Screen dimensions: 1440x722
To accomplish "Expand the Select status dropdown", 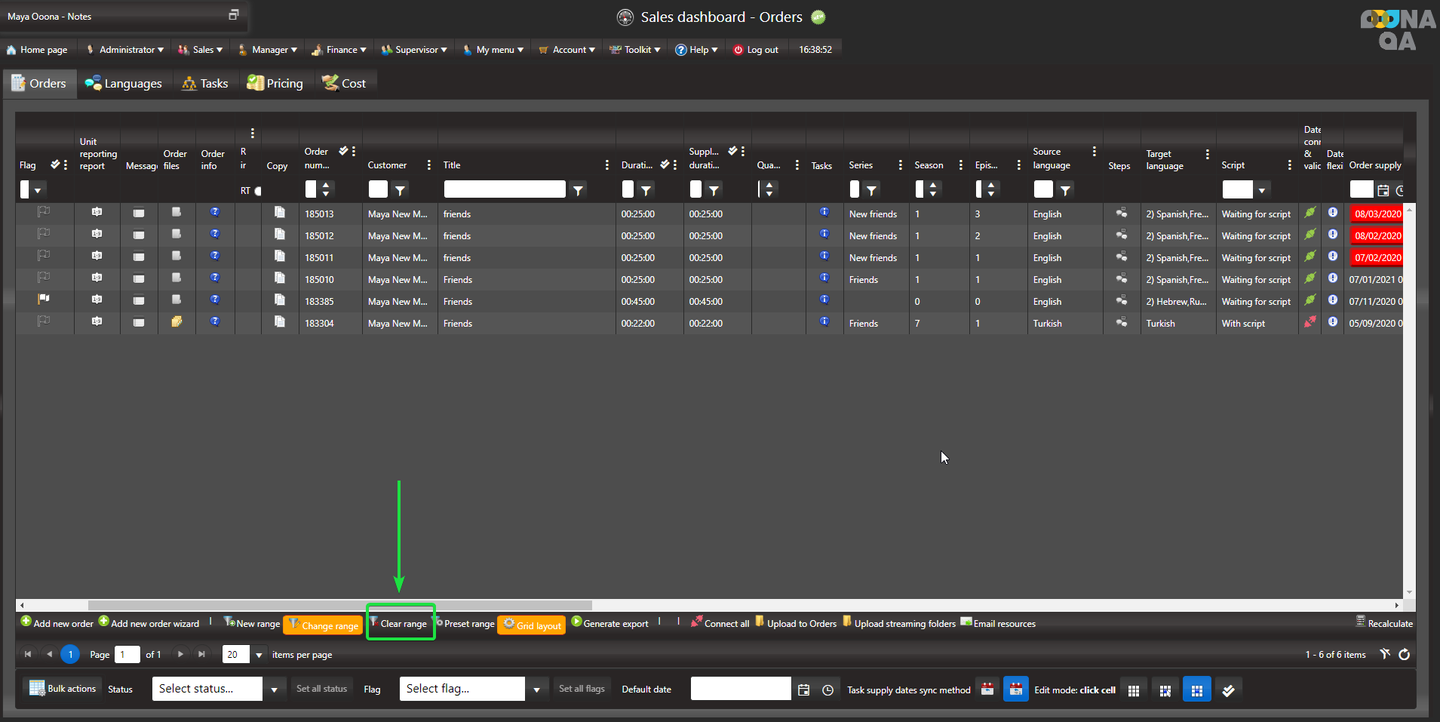I will tap(275, 689).
